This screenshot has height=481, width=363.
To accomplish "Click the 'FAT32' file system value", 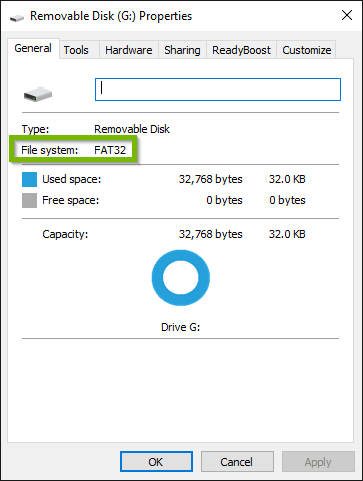I will [110, 150].
